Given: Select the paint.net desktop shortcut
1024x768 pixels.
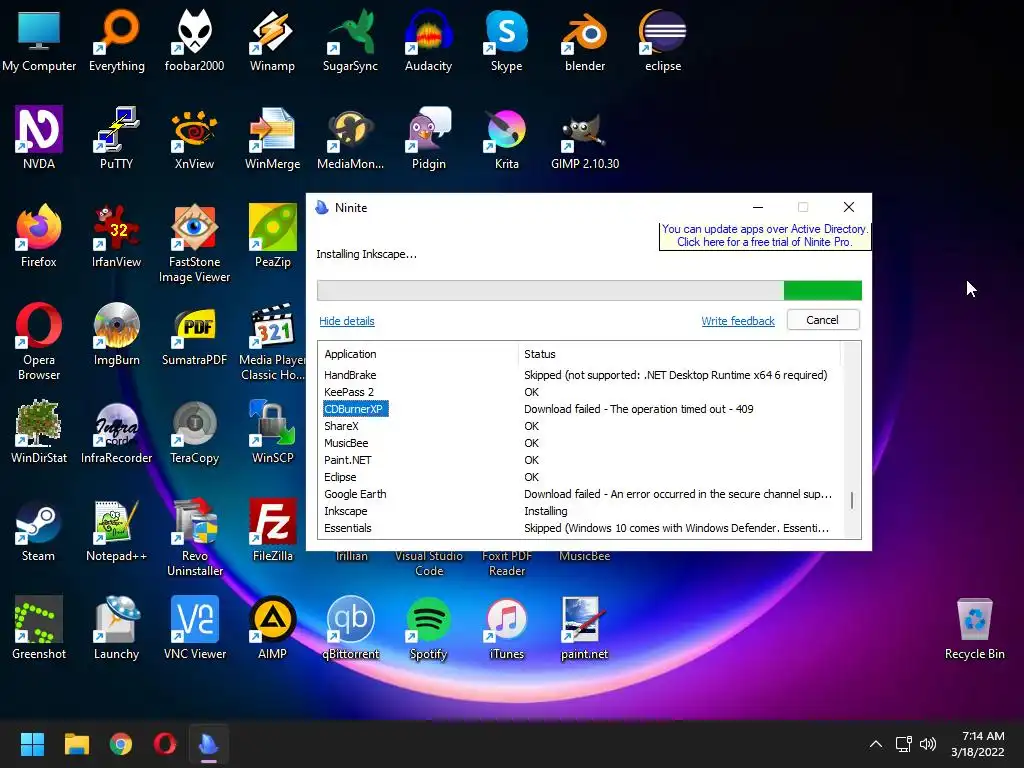Looking at the screenshot, I should (584, 628).
